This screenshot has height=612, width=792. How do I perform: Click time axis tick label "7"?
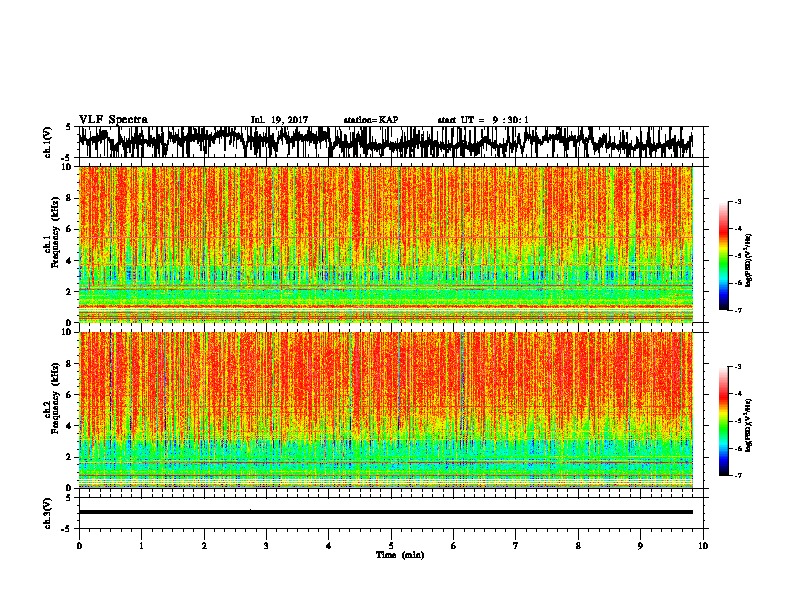point(516,546)
